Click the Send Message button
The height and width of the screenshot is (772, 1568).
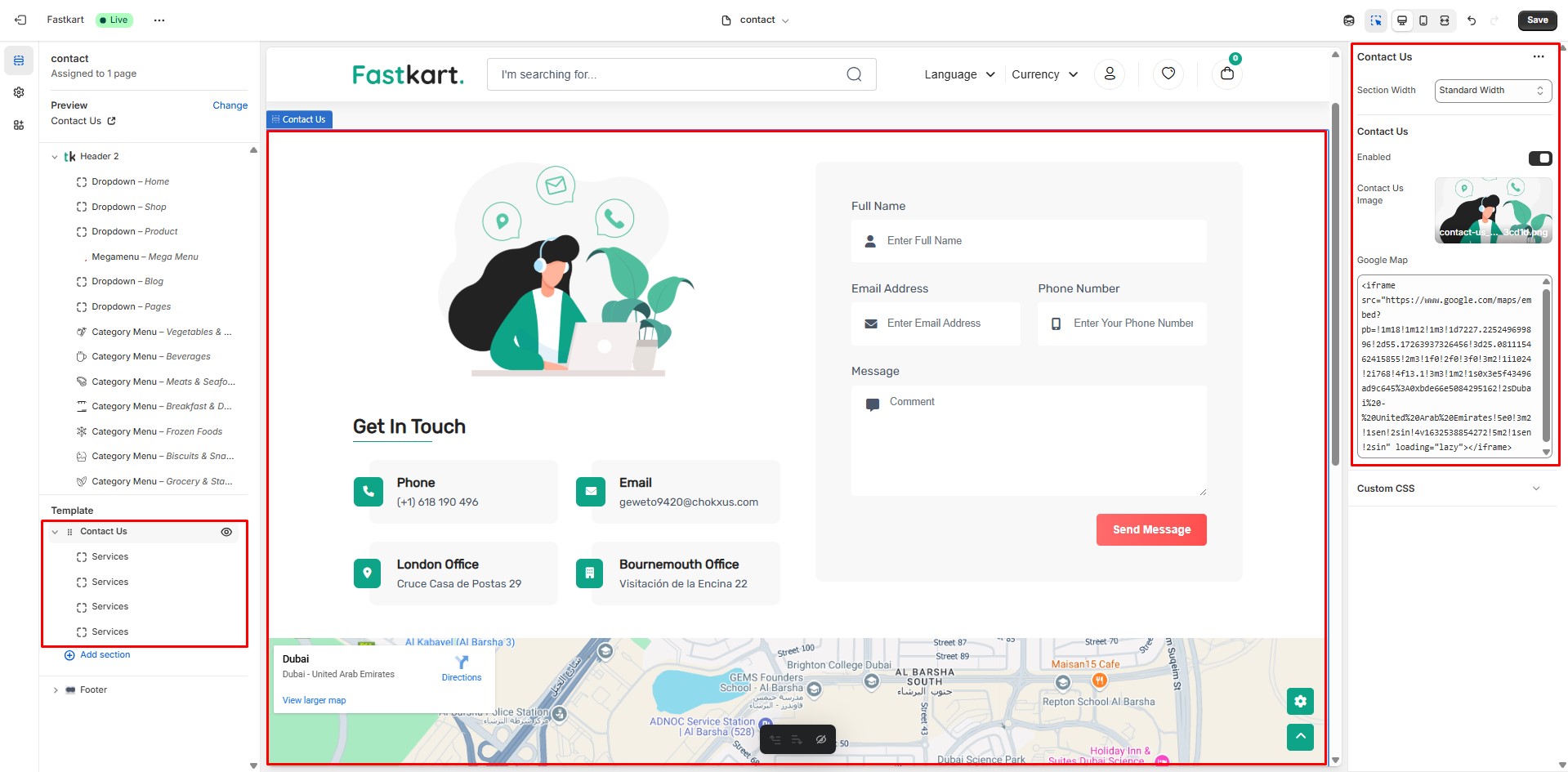tap(1151, 529)
